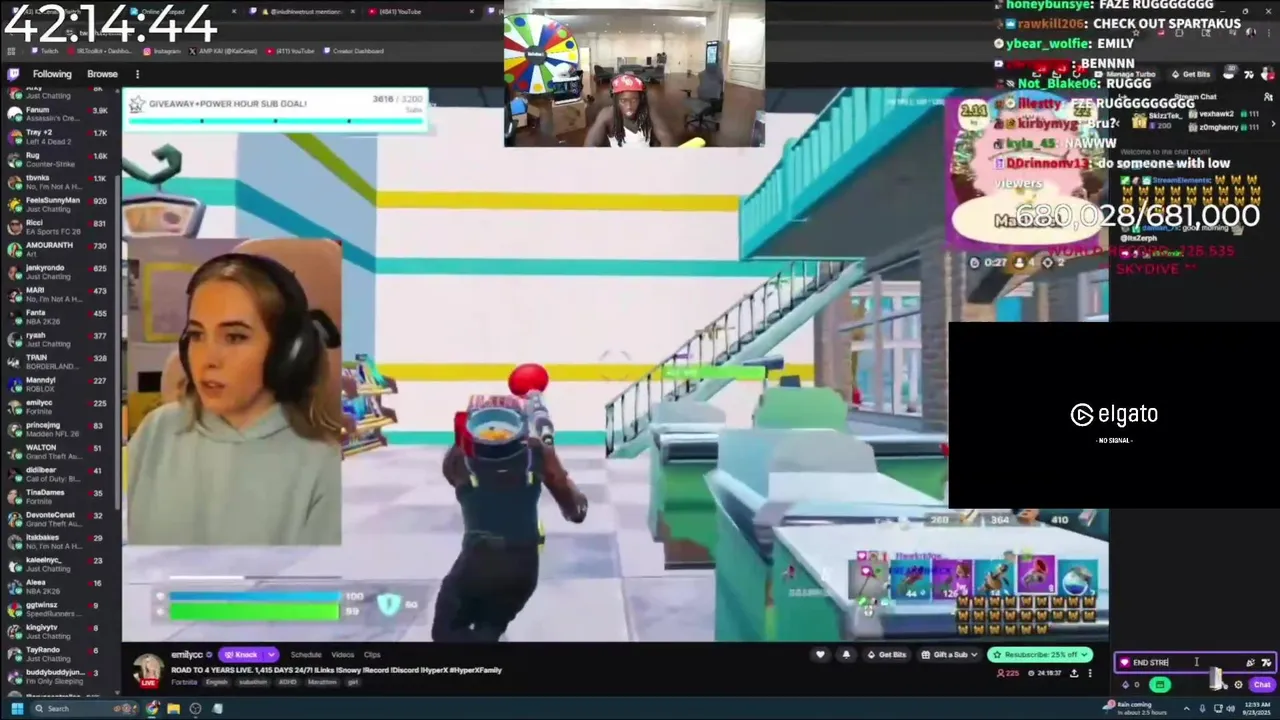Click the English stream tag

coord(217,682)
